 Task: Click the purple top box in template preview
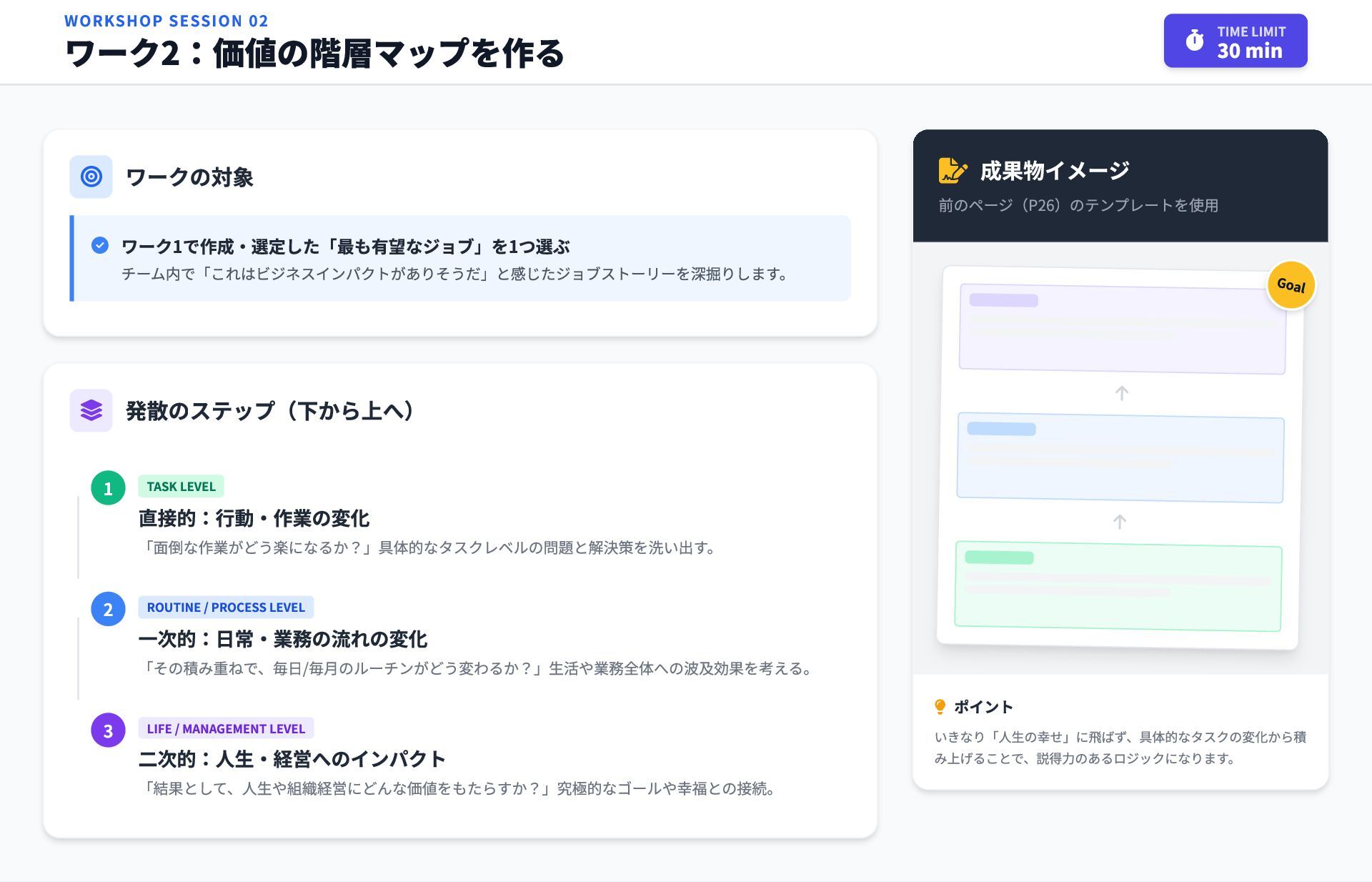click(1122, 329)
